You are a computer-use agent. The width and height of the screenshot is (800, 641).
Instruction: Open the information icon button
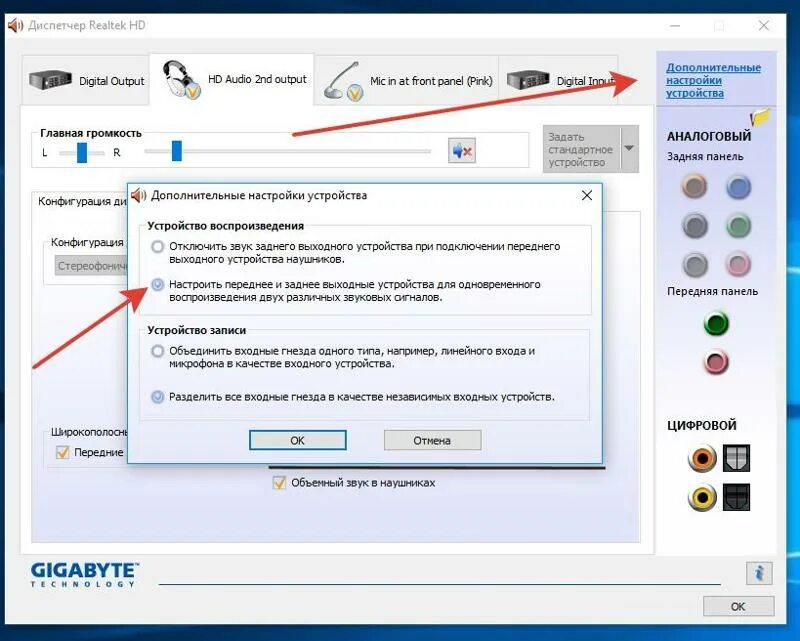tap(759, 573)
